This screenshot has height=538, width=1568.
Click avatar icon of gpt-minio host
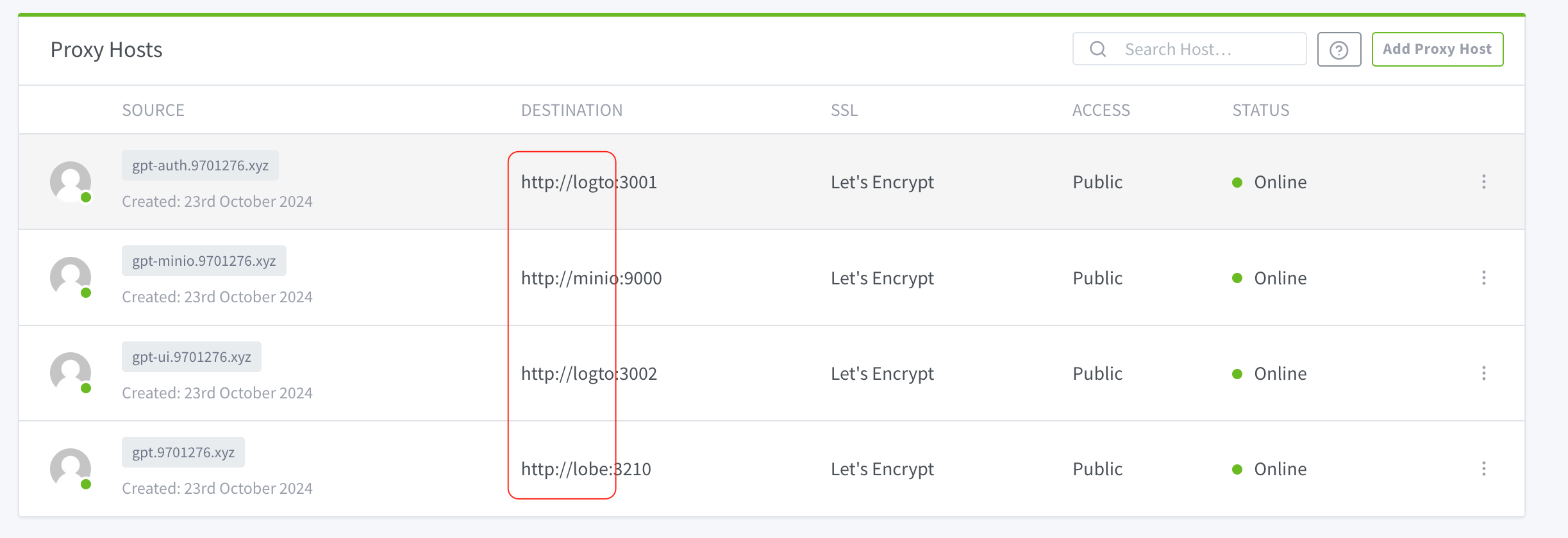(71, 277)
